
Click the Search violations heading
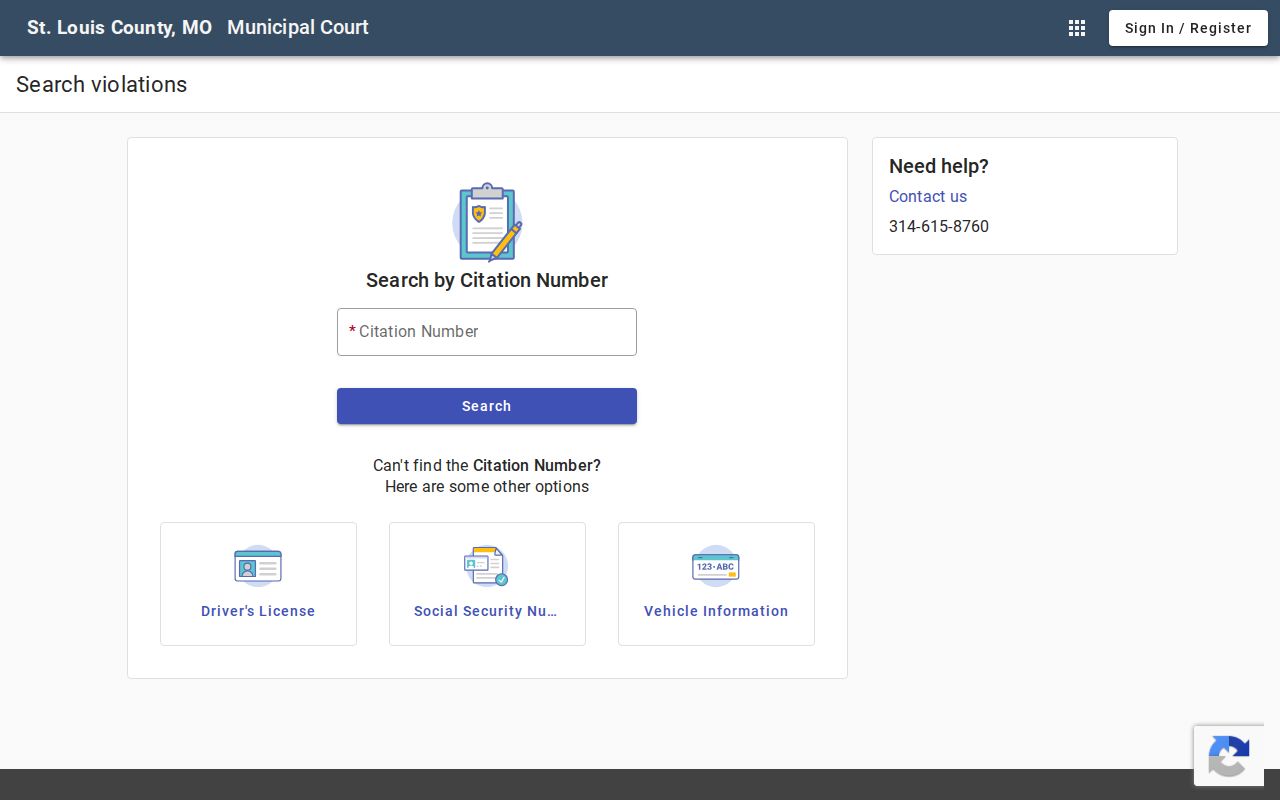click(102, 85)
